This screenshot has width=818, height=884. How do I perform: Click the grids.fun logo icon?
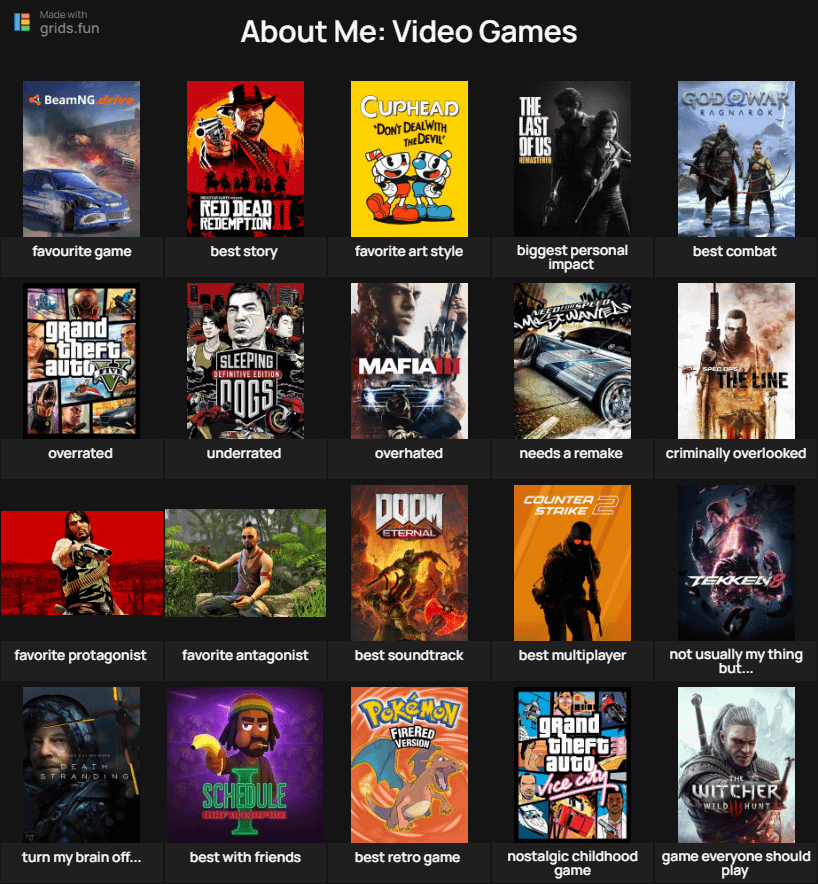coord(22,22)
